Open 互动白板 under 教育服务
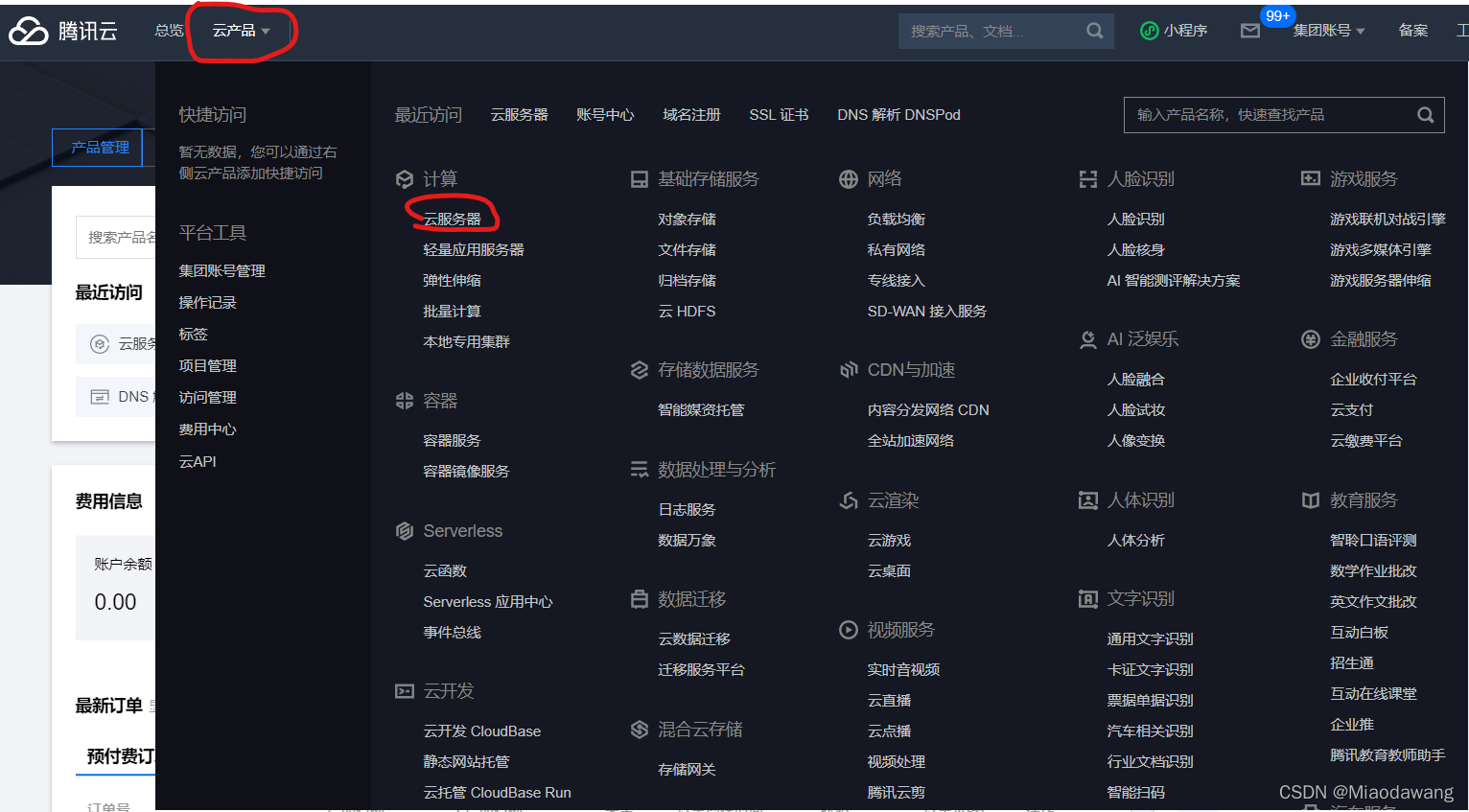 1360,633
